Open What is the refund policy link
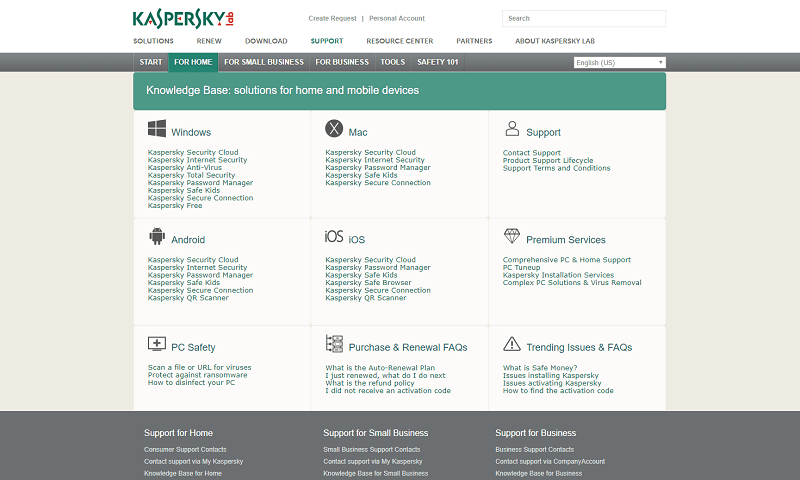Image resolution: width=800 pixels, height=480 pixels. click(x=370, y=383)
